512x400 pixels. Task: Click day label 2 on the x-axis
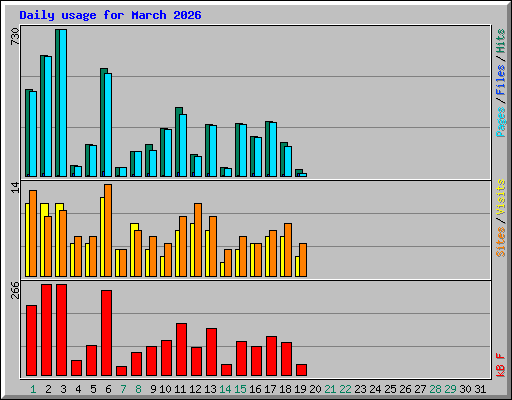pos(48,389)
